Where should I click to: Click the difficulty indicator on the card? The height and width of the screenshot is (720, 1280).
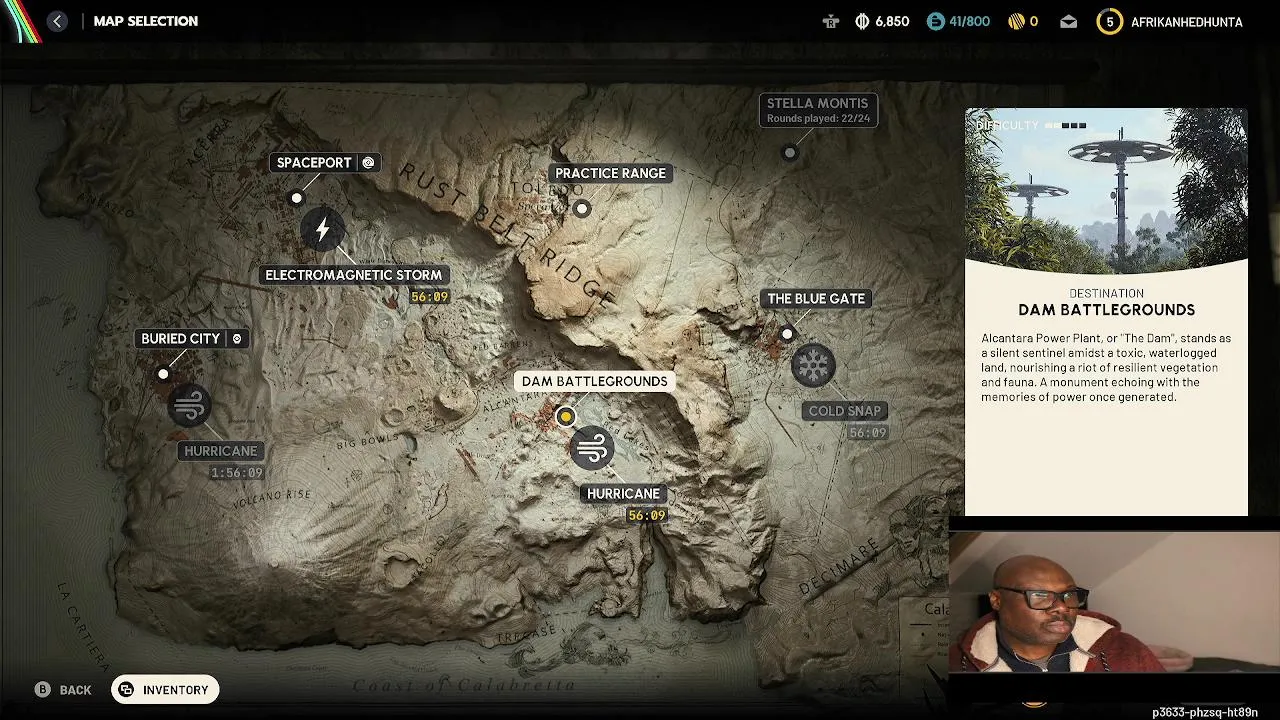coord(1031,125)
